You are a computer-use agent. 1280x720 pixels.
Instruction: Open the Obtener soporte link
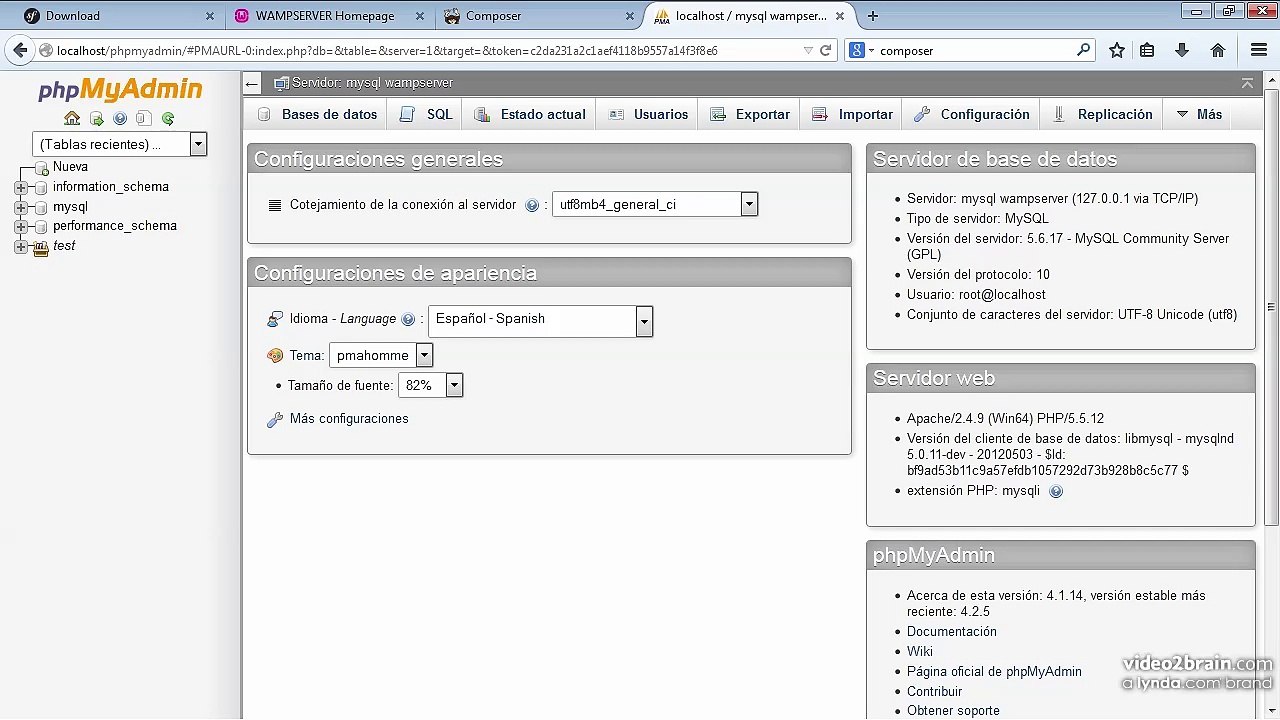point(953,711)
